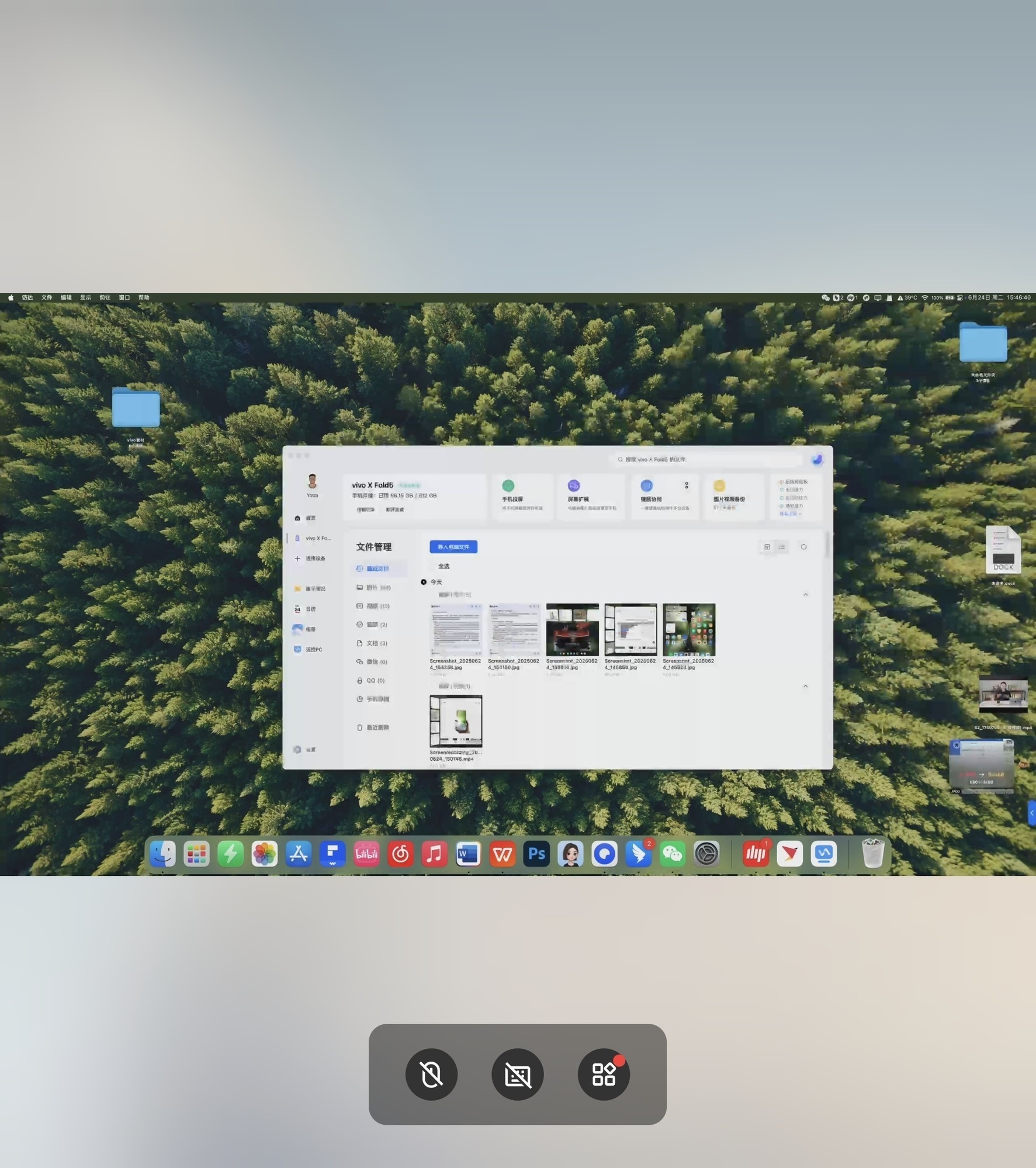Click the refresh icon in file manager toolbar
Image resolution: width=1036 pixels, height=1168 pixels.
coord(803,547)
